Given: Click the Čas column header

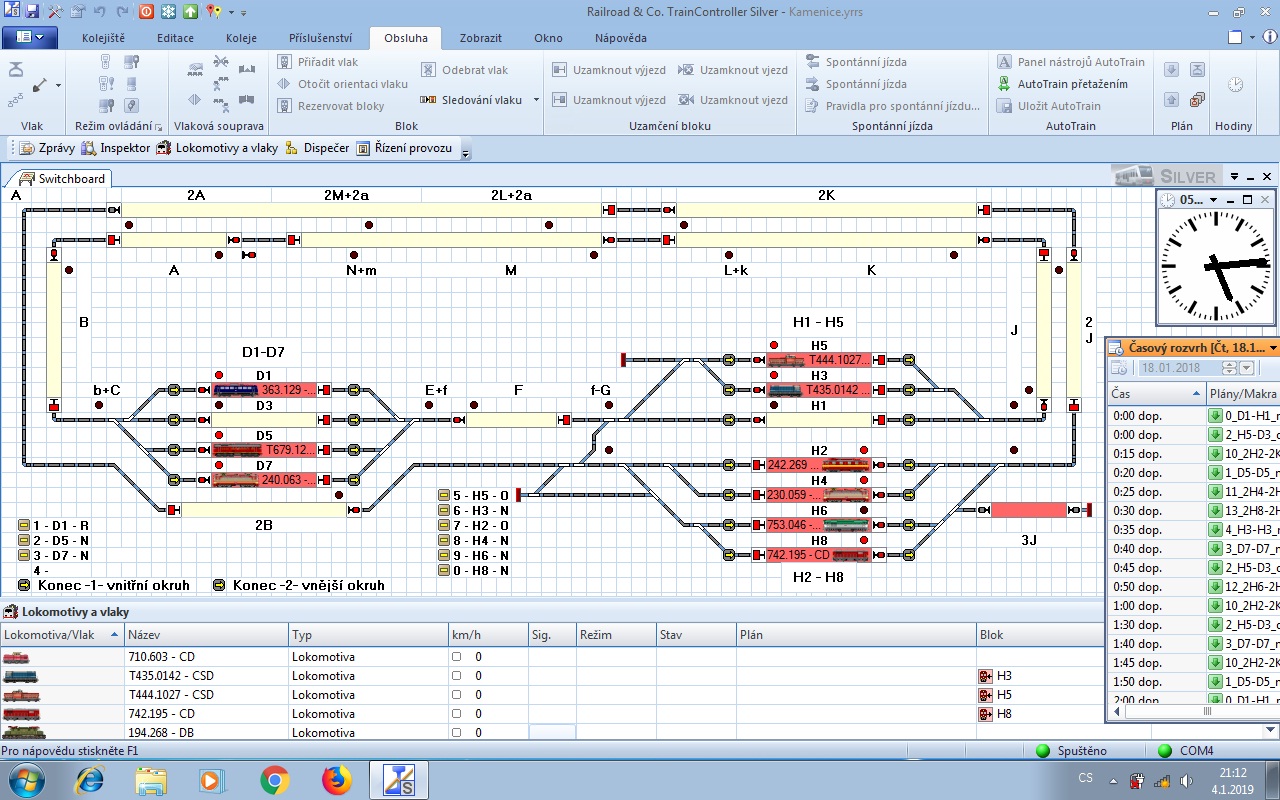Looking at the screenshot, I should tap(1156, 394).
